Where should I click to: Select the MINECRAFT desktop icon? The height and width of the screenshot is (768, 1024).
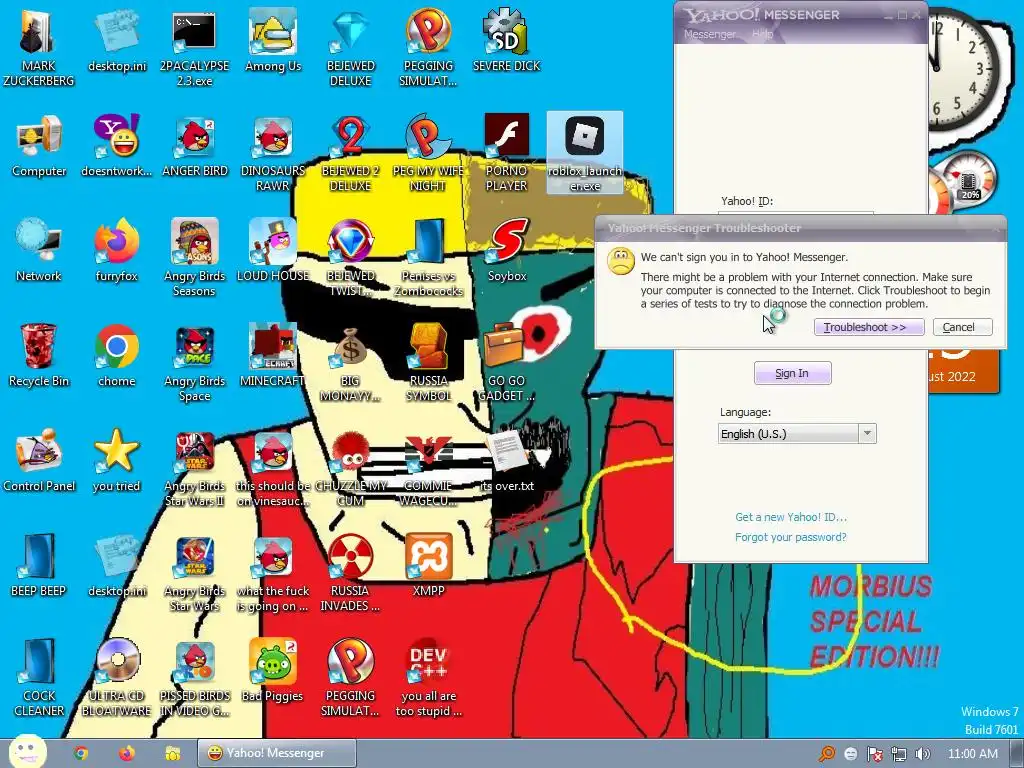click(272, 357)
